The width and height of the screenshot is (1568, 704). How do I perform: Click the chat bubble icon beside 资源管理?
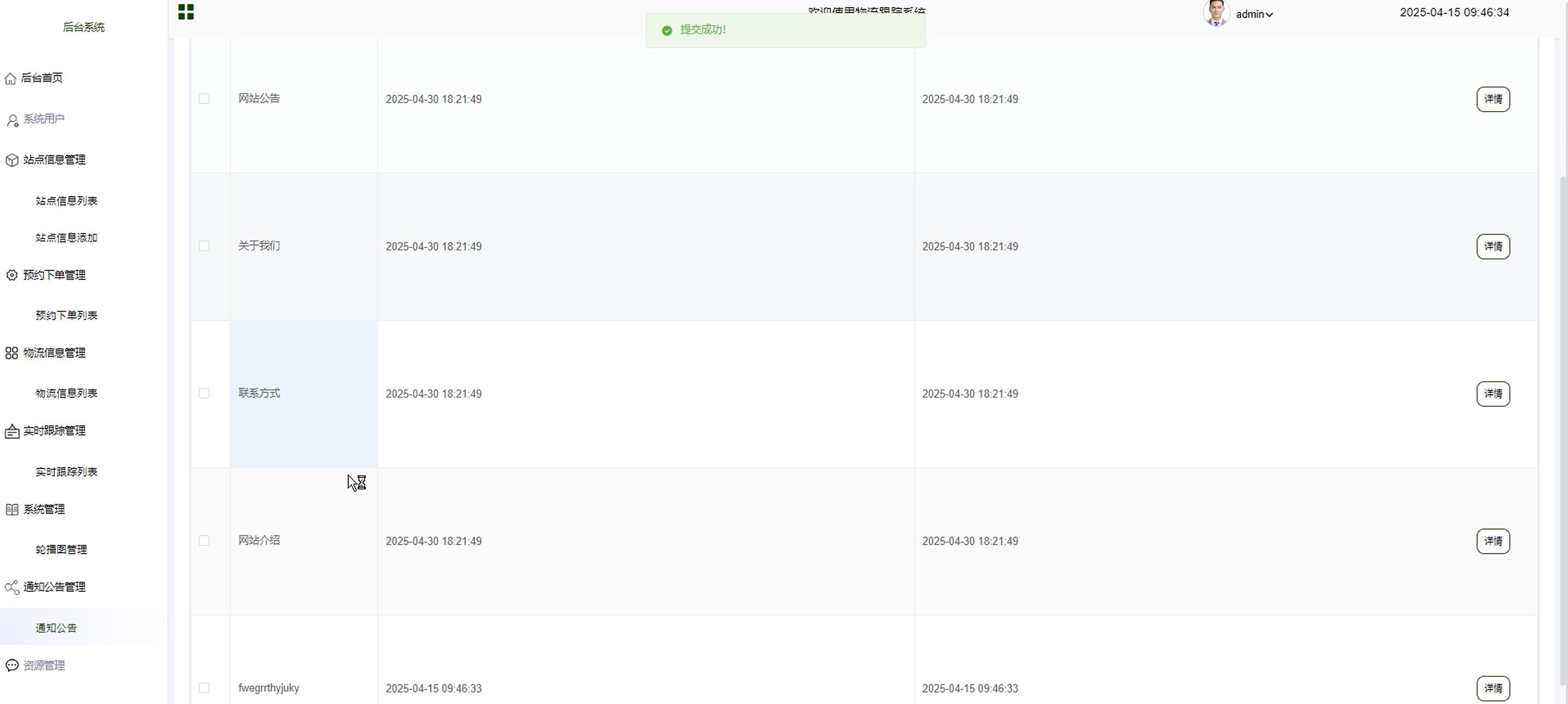[12, 665]
